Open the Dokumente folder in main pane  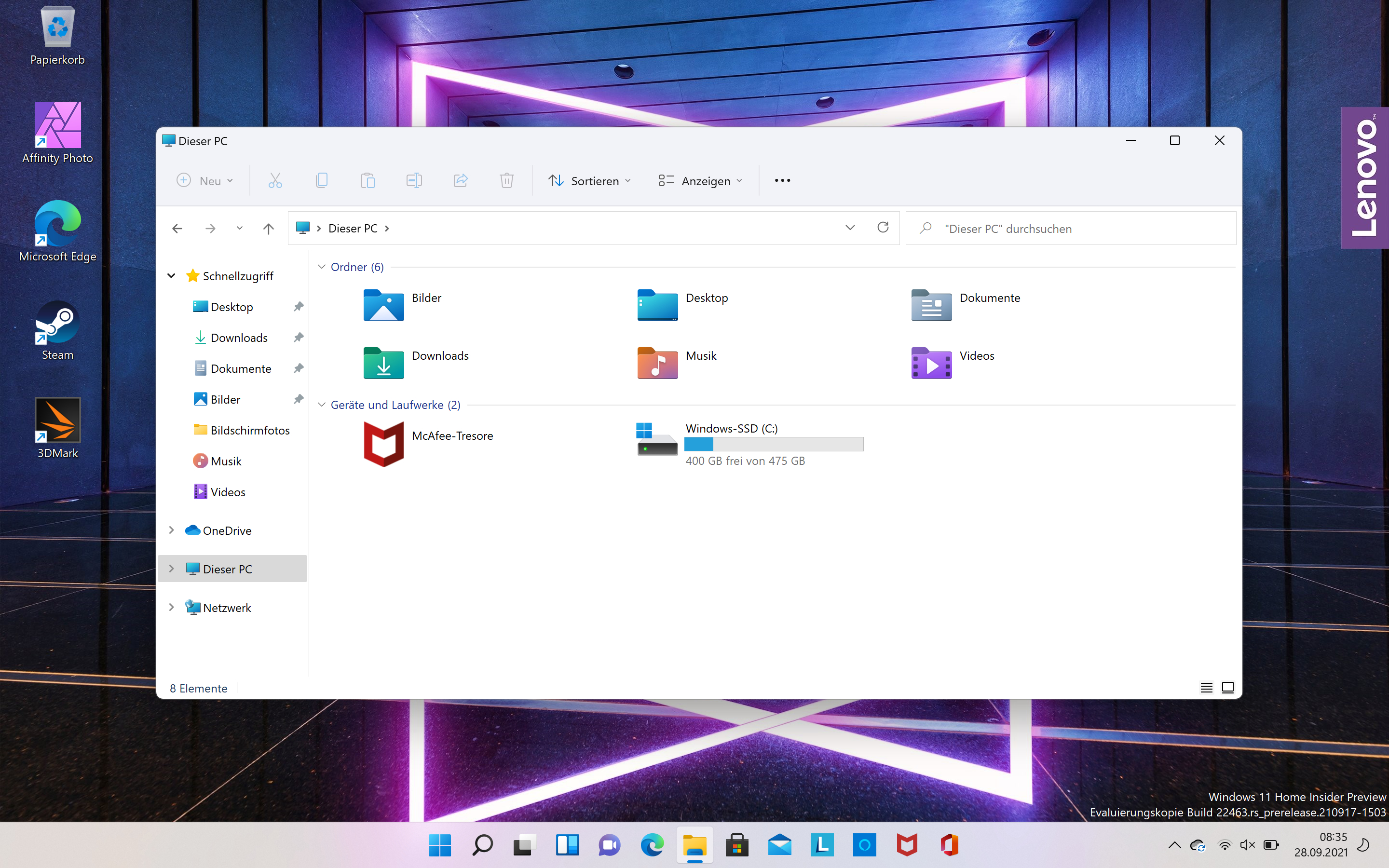(x=966, y=304)
